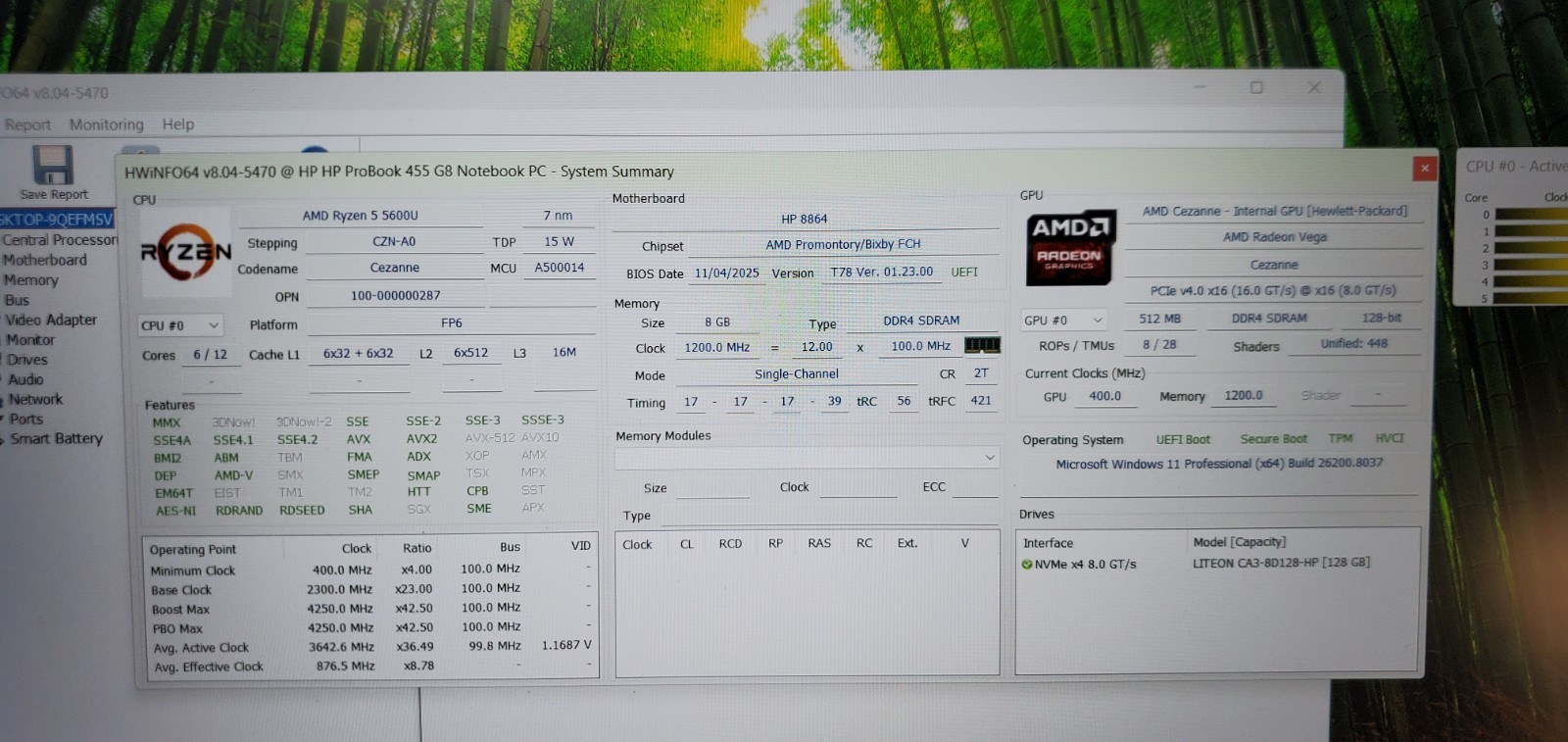Viewport: 1568px width, 742px height.
Task: Minimize the main HWiNFO64 window
Action: pyautogui.click(x=1200, y=87)
